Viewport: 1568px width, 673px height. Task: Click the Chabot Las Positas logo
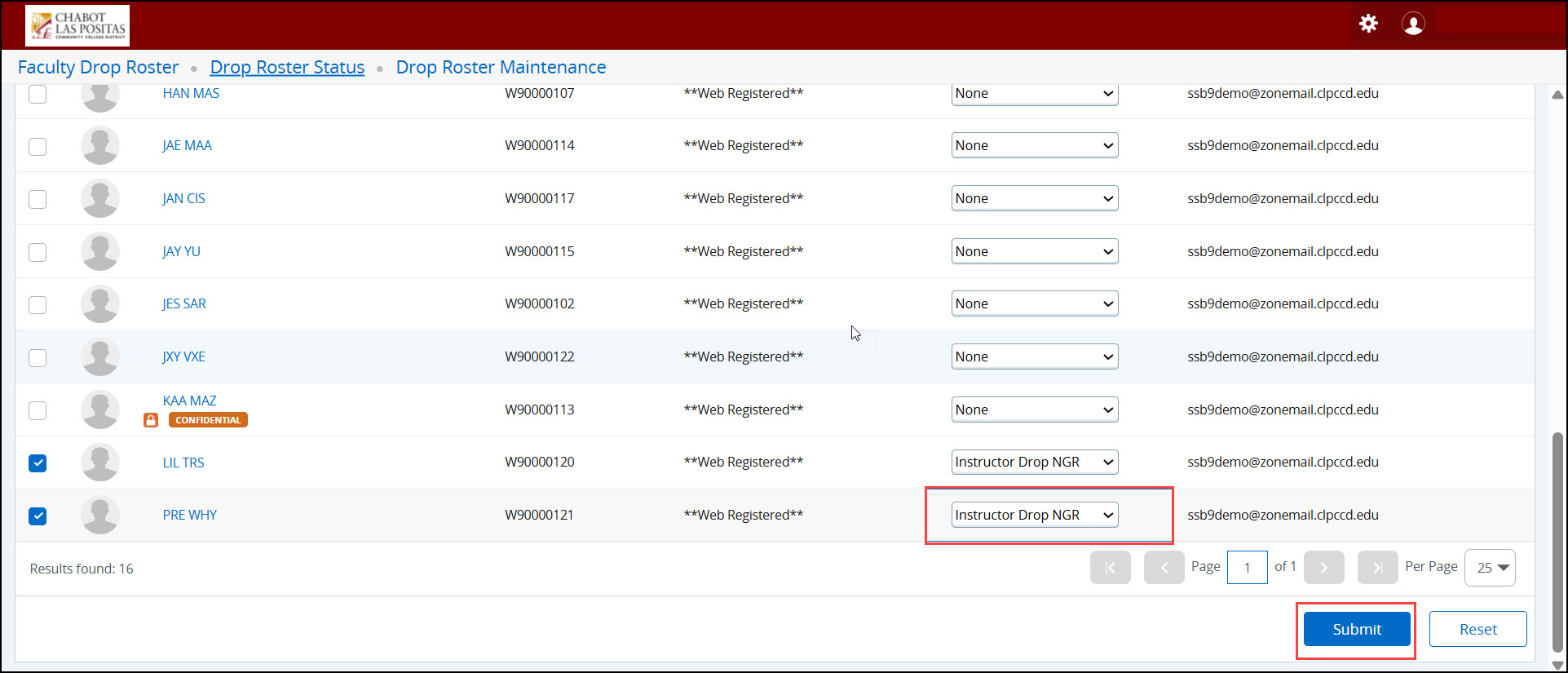point(77,26)
